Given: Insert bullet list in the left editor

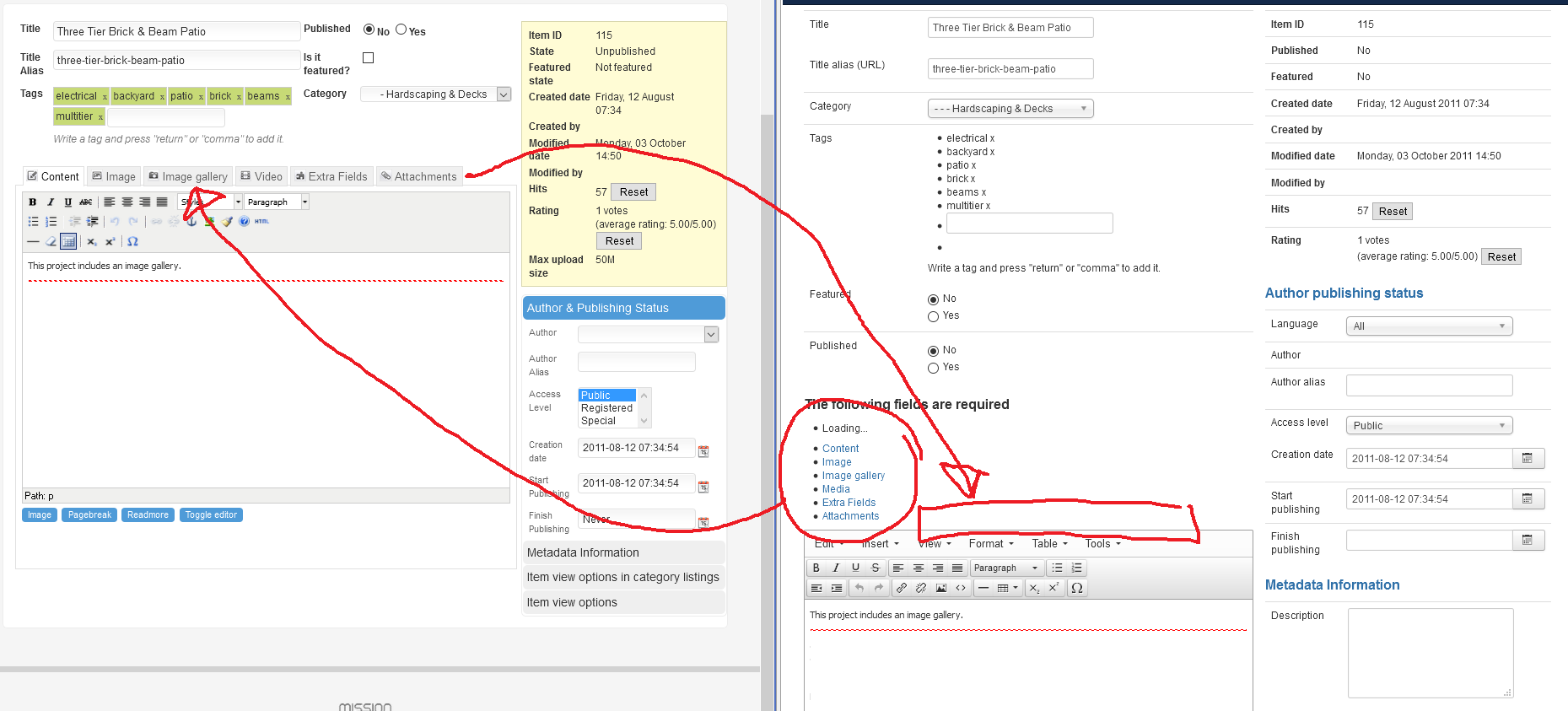Looking at the screenshot, I should click(x=33, y=222).
